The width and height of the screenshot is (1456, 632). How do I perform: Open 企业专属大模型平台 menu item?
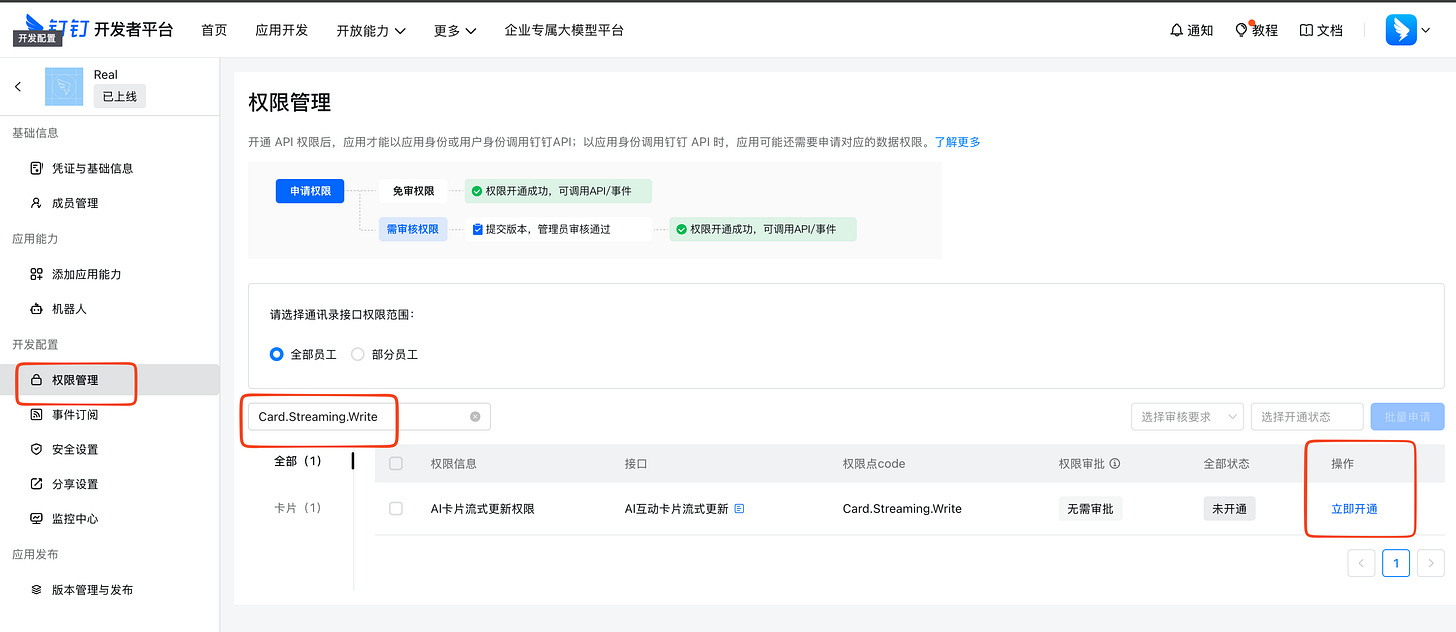coord(564,30)
